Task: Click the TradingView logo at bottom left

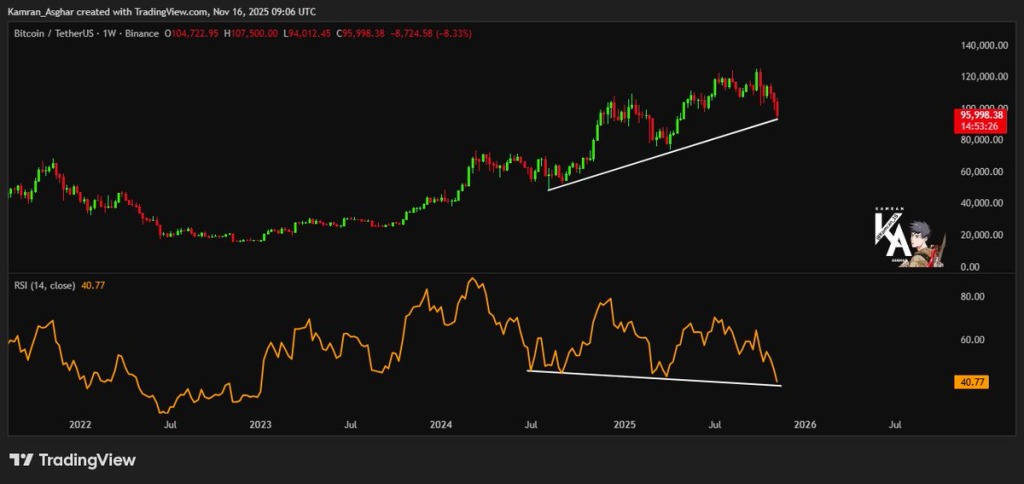Action: point(71,460)
